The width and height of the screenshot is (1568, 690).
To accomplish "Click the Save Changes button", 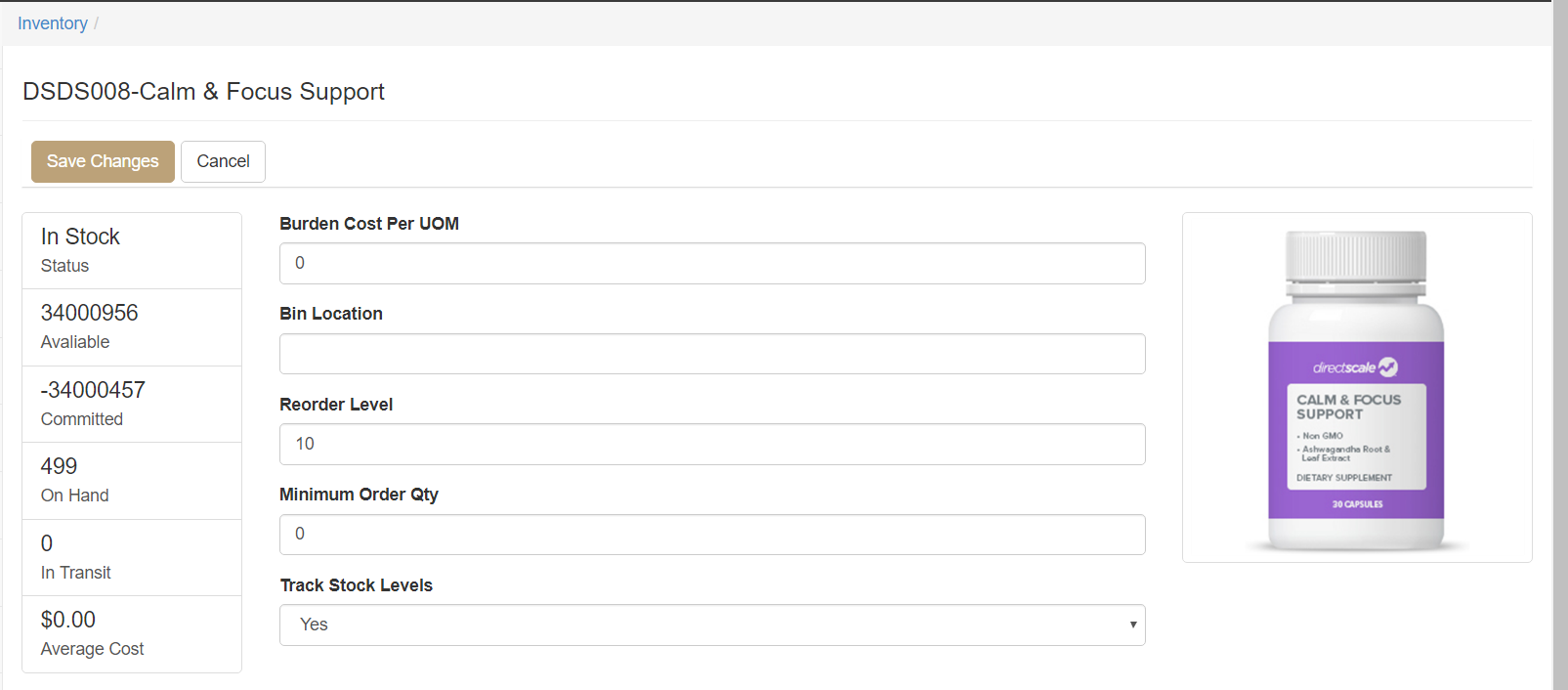I will click(103, 161).
